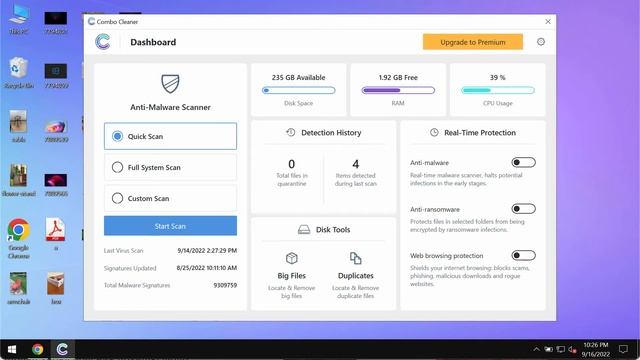The image size is (640, 360).
Task: Click the '235 GB Available' text
Action: coord(299,77)
